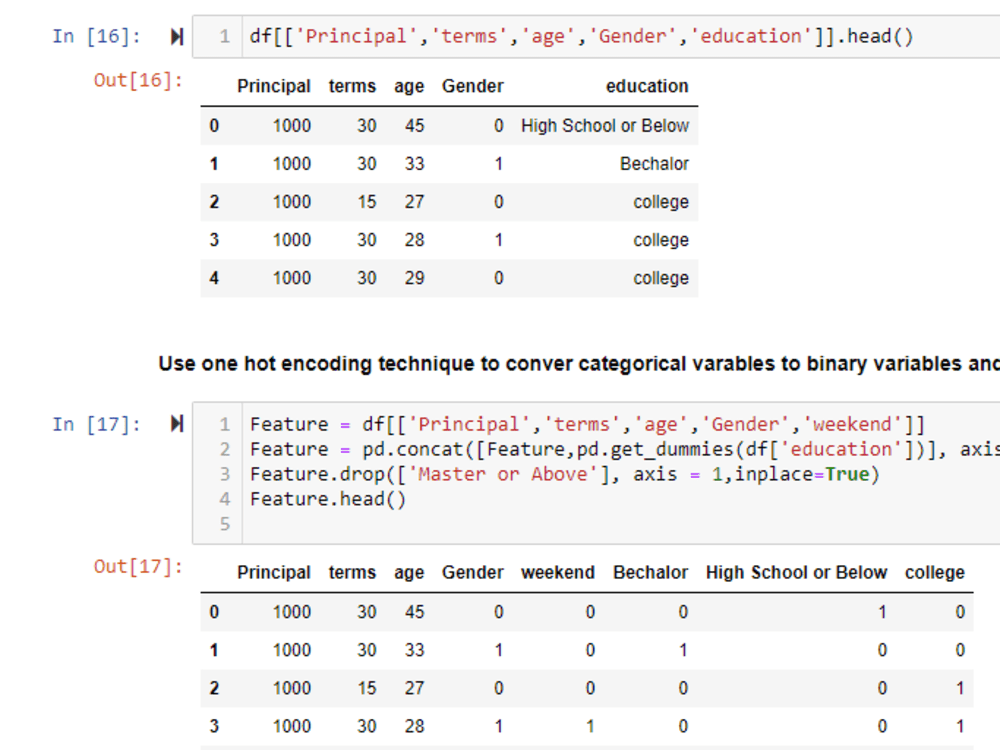This screenshot has height=750, width=1000.
Task: Select 'Gender' column header in Out[16] table
Action: tap(473, 86)
